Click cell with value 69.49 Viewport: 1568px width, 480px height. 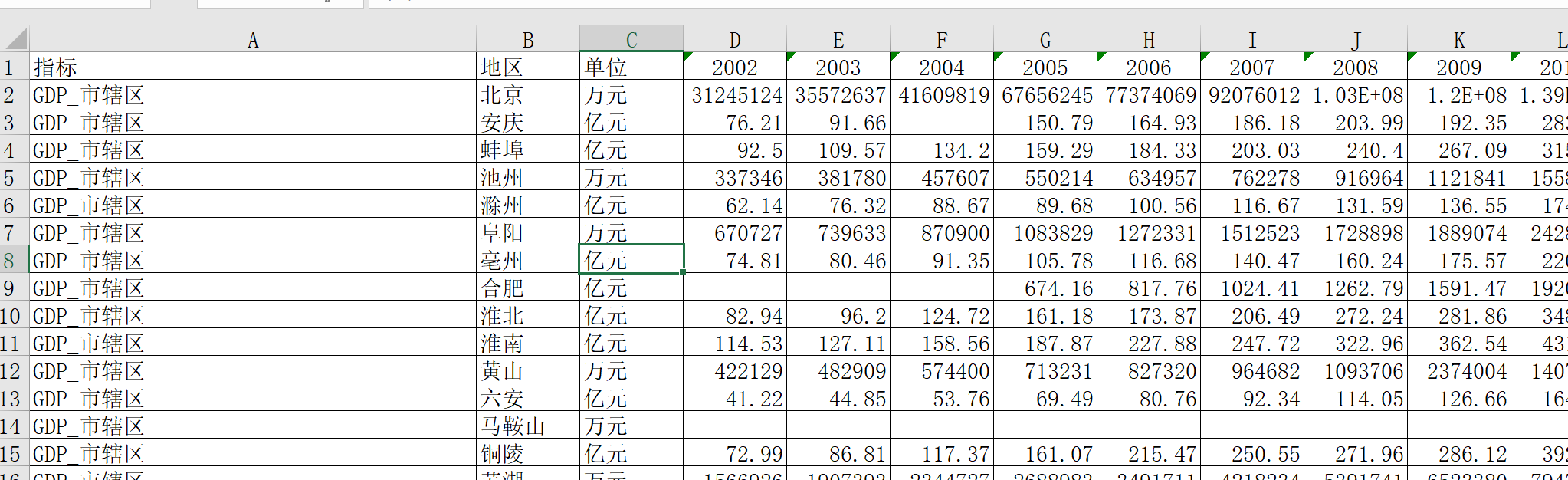1045,398
